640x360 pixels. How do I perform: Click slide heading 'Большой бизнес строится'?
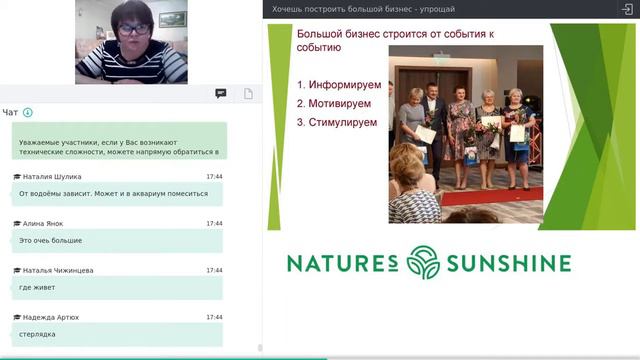[x=395, y=40]
